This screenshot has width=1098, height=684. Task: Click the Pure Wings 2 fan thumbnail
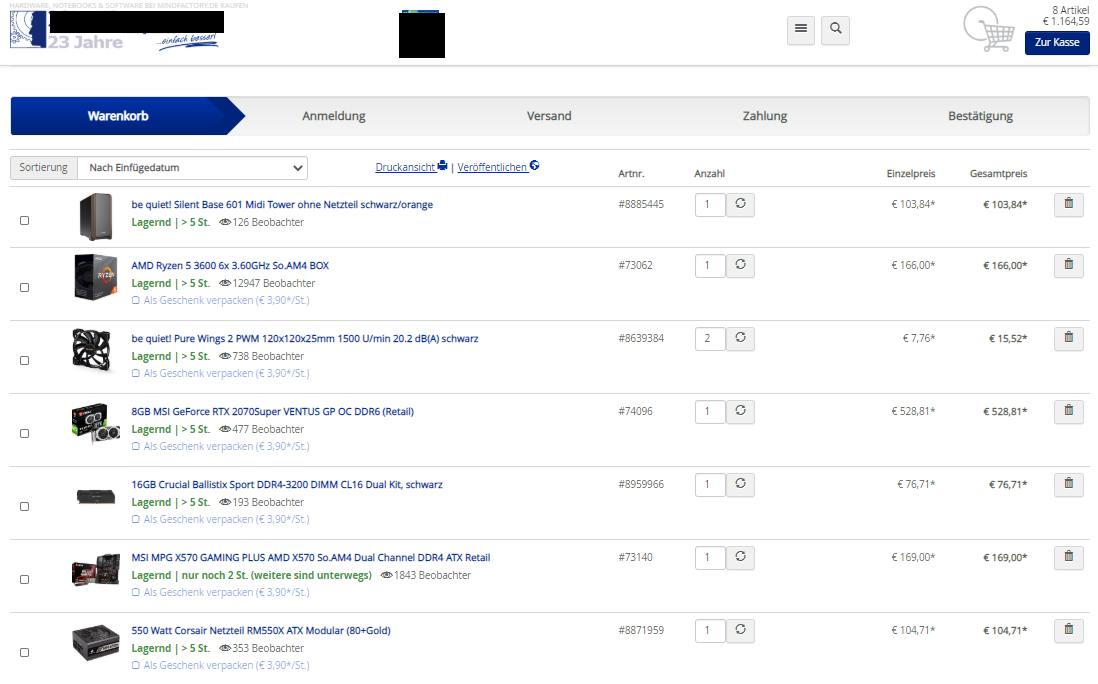(x=92, y=349)
